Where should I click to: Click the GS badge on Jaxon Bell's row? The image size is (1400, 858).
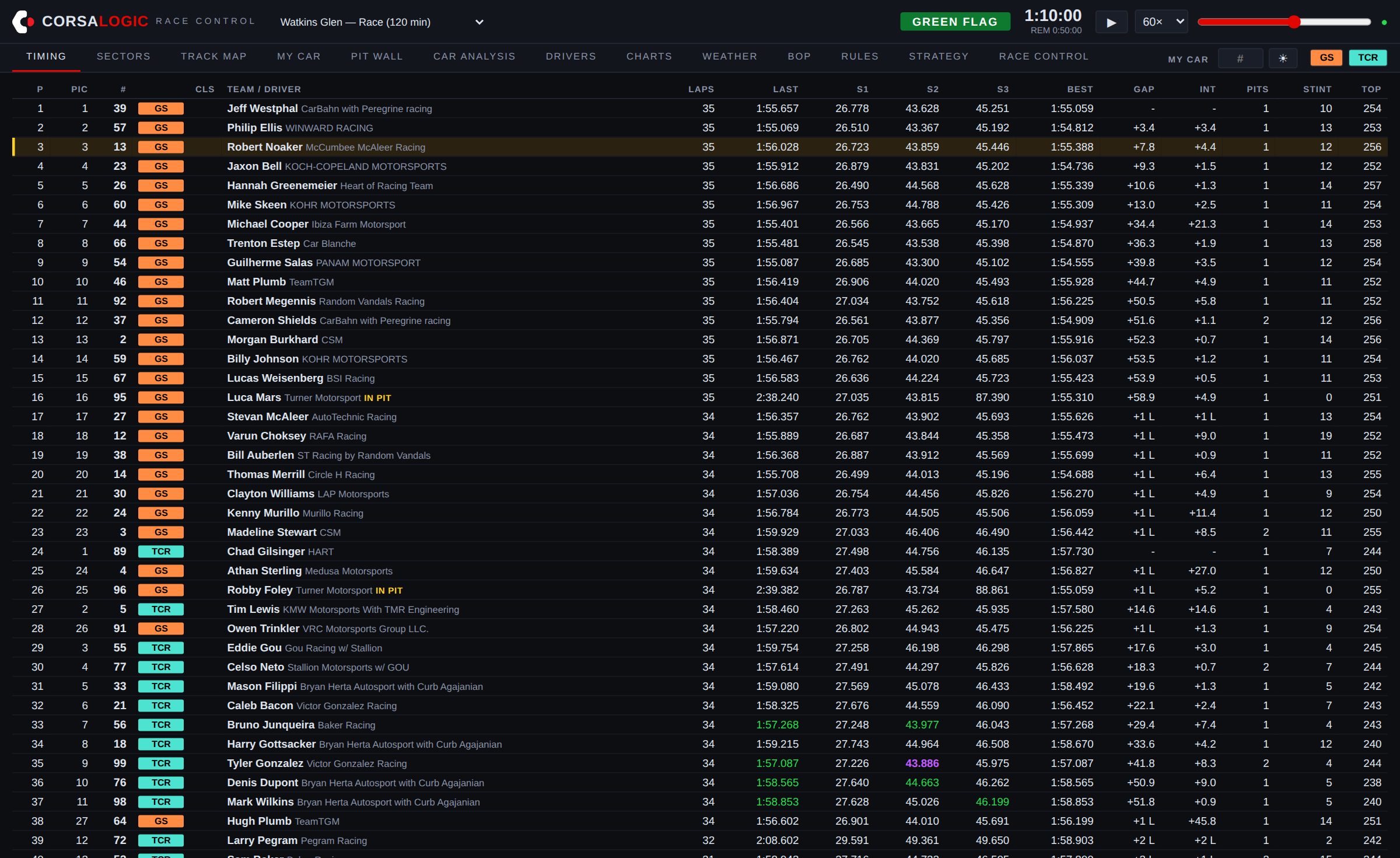(161, 166)
